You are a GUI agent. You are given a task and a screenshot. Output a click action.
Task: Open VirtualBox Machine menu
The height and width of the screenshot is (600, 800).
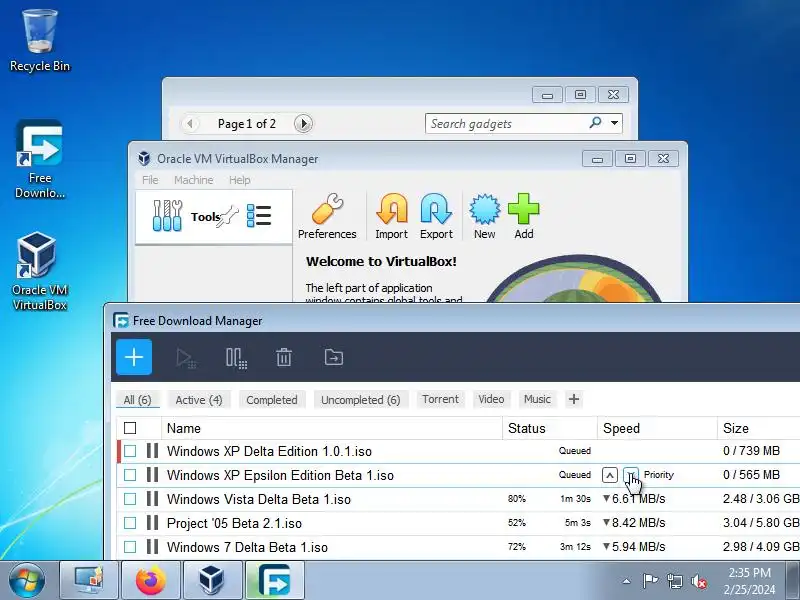(x=193, y=180)
